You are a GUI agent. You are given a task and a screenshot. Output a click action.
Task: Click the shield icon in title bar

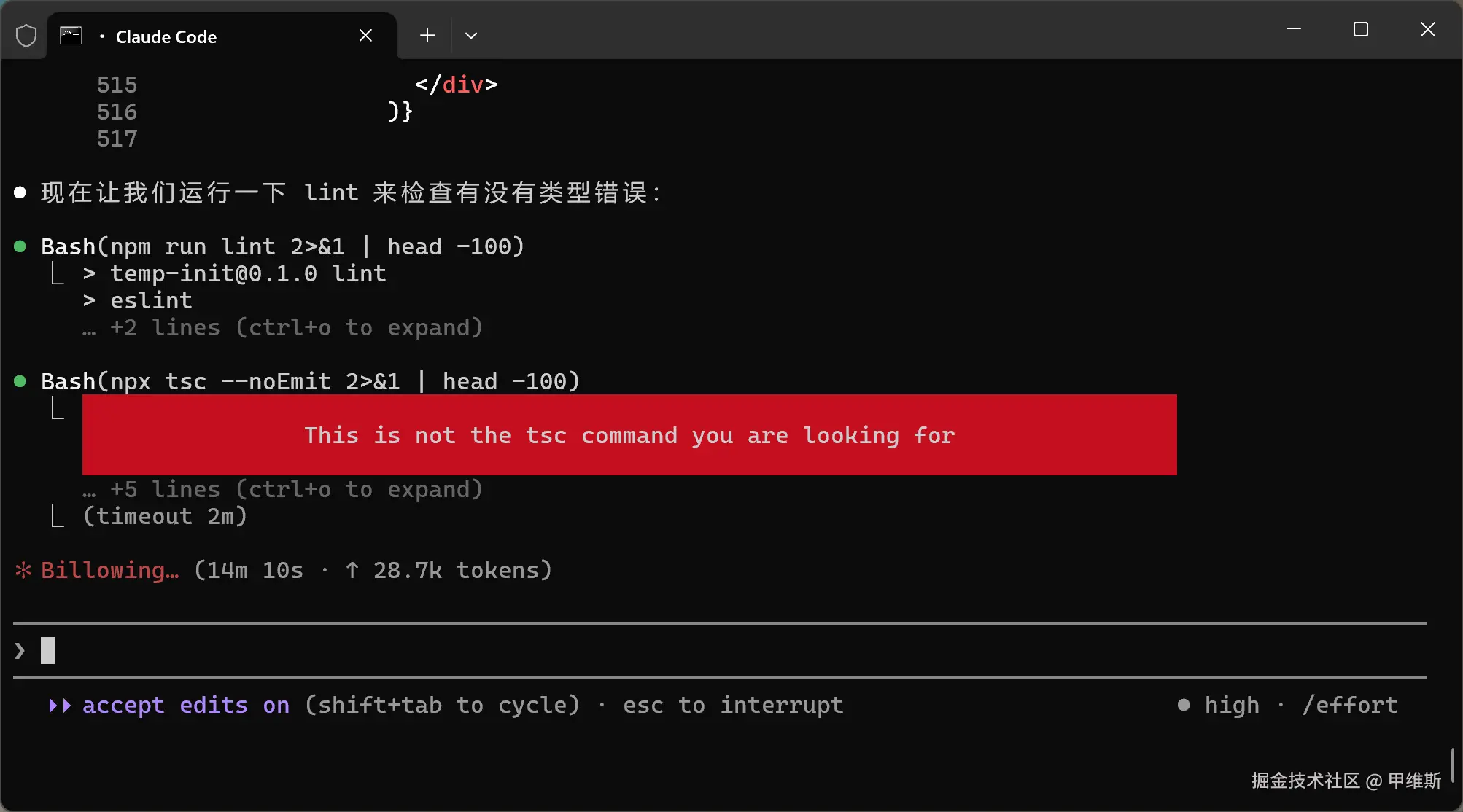[26, 36]
